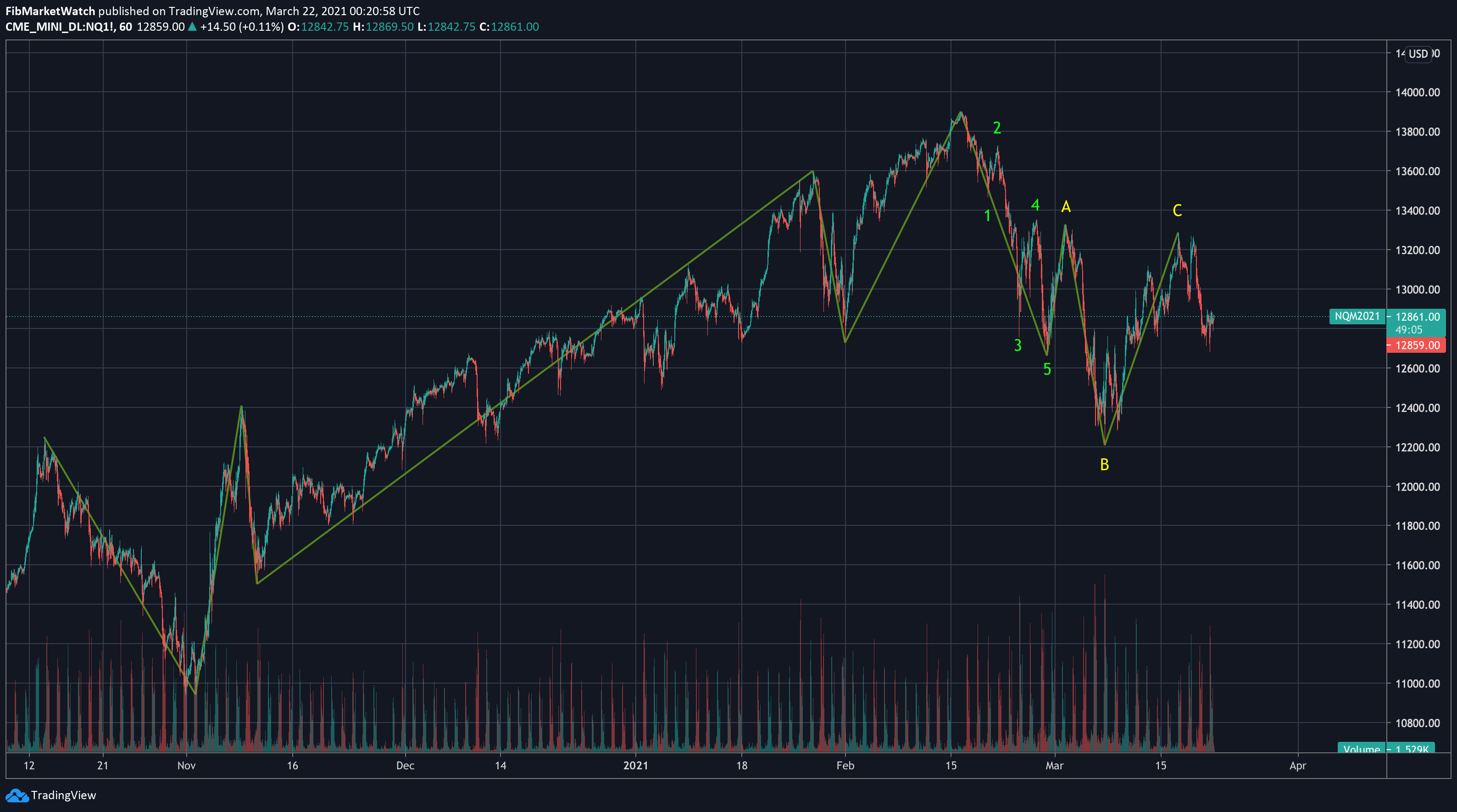This screenshot has width=1457, height=812.
Task: Click the open value O:12842.75
Action: [318, 27]
